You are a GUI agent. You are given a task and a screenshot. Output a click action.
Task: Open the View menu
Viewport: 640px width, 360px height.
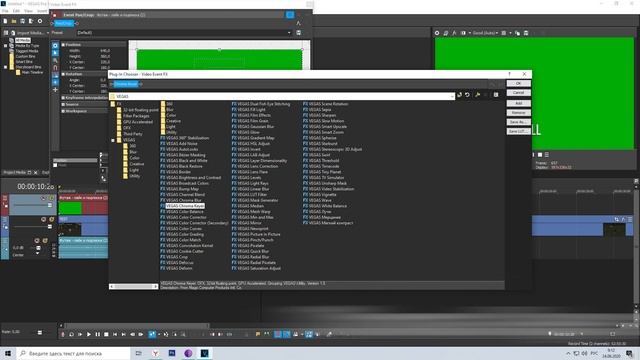[x=29, y=11]
